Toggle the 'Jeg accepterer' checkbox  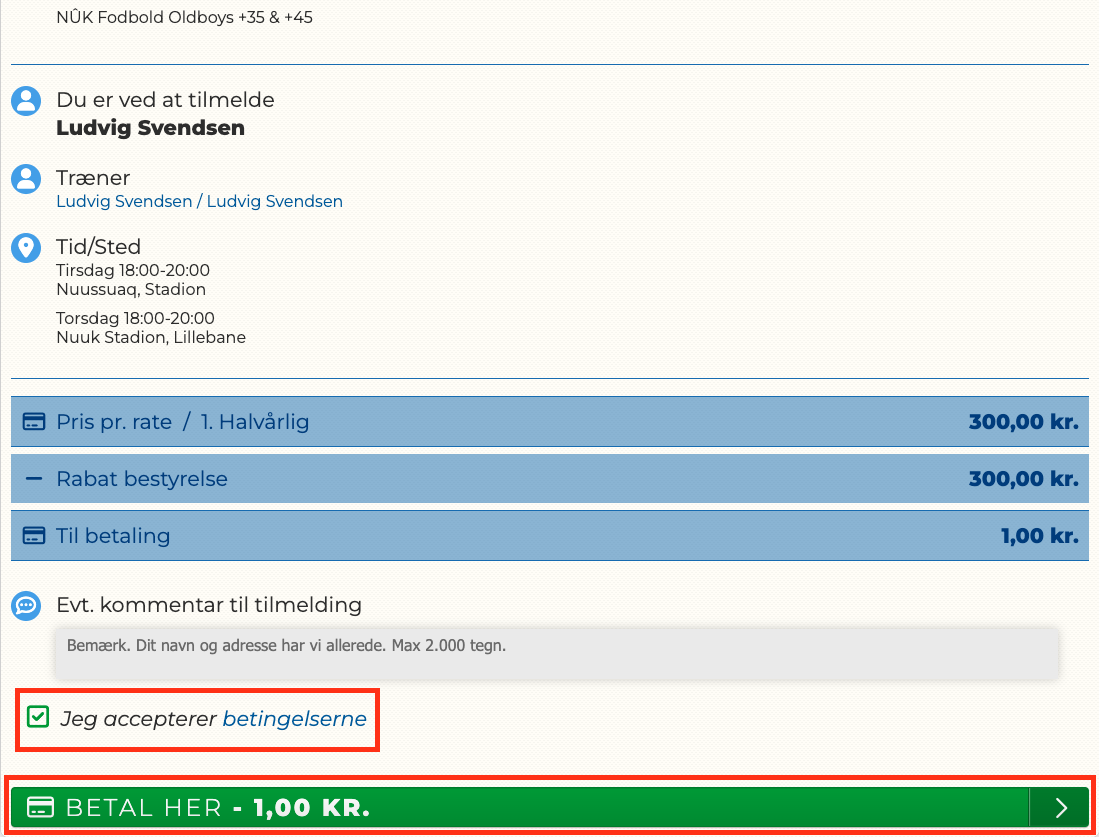(38, 717)
